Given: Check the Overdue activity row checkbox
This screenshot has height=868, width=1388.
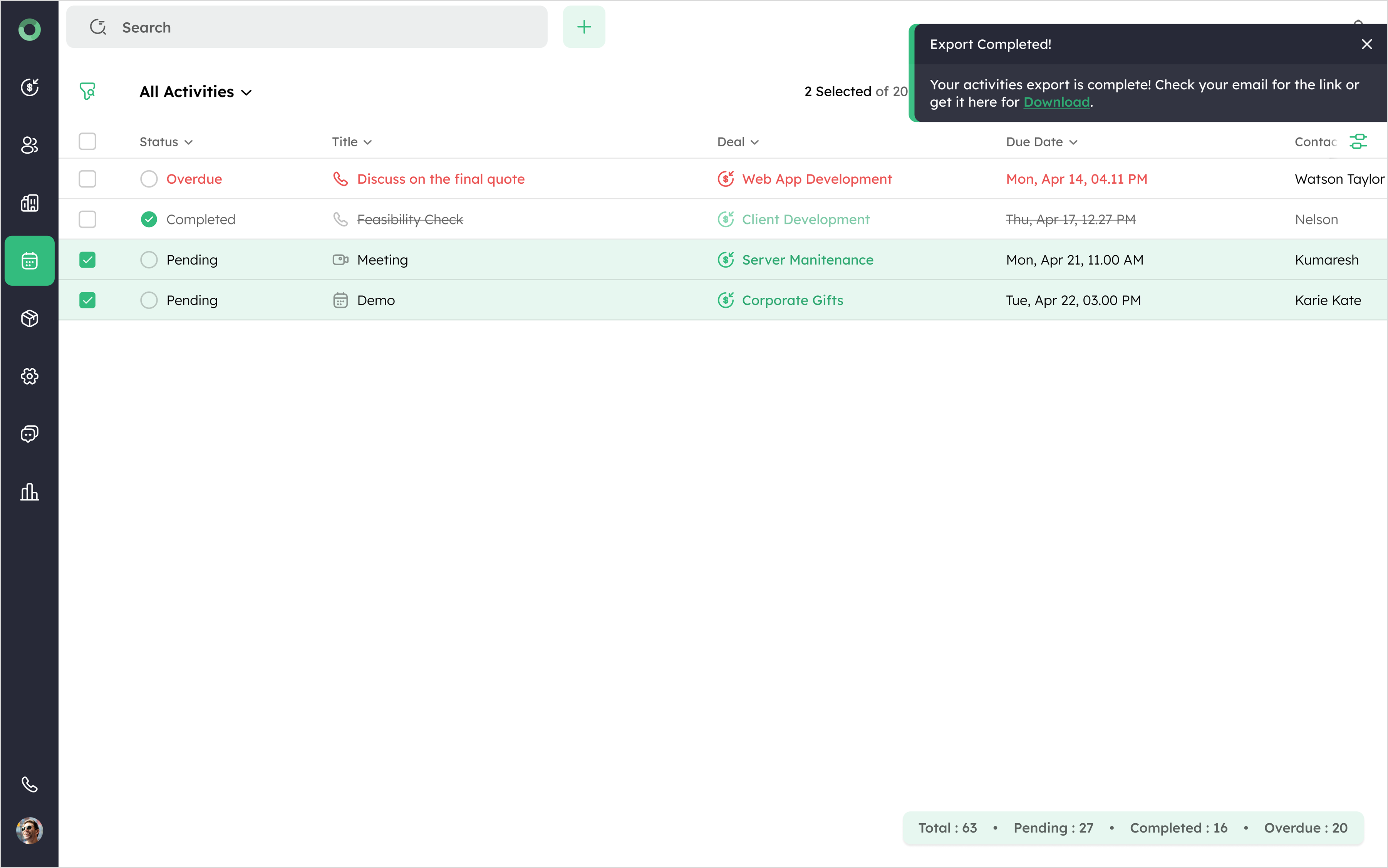Looking at the screenshot, I should pos(87,179).
